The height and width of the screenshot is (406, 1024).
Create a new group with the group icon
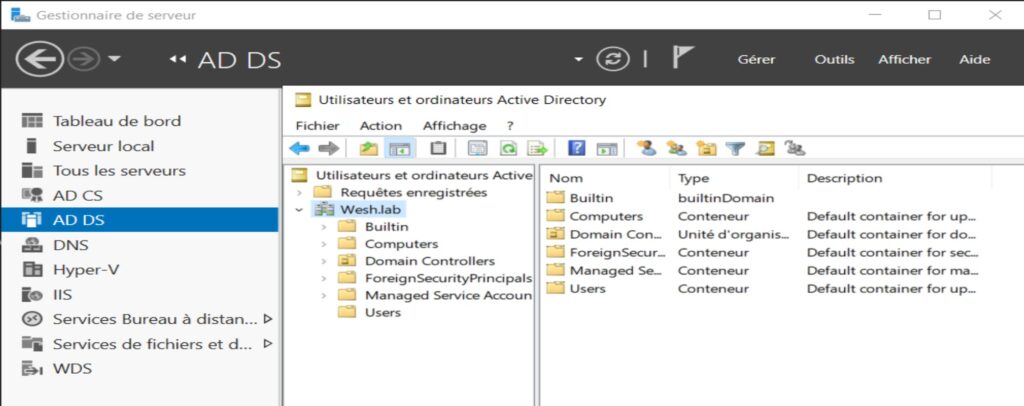677,149
